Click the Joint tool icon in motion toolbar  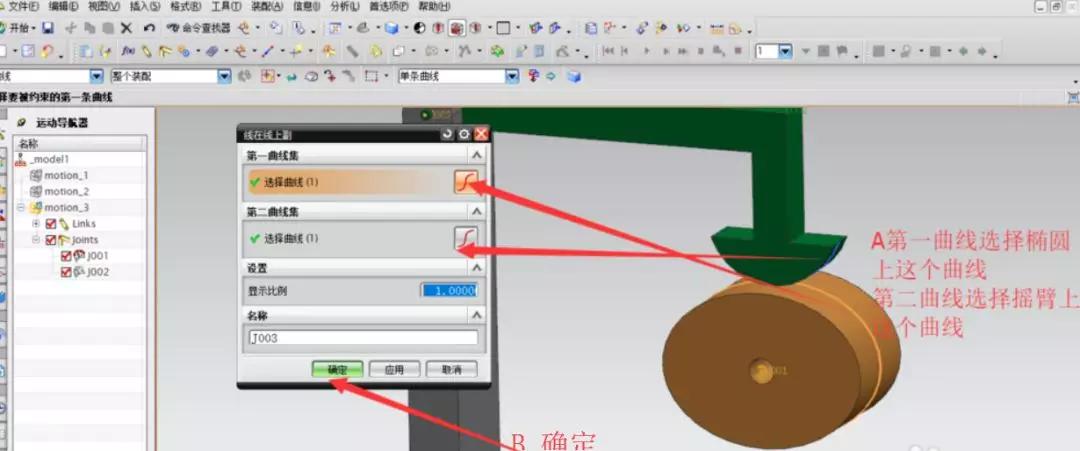click(165, 51)
